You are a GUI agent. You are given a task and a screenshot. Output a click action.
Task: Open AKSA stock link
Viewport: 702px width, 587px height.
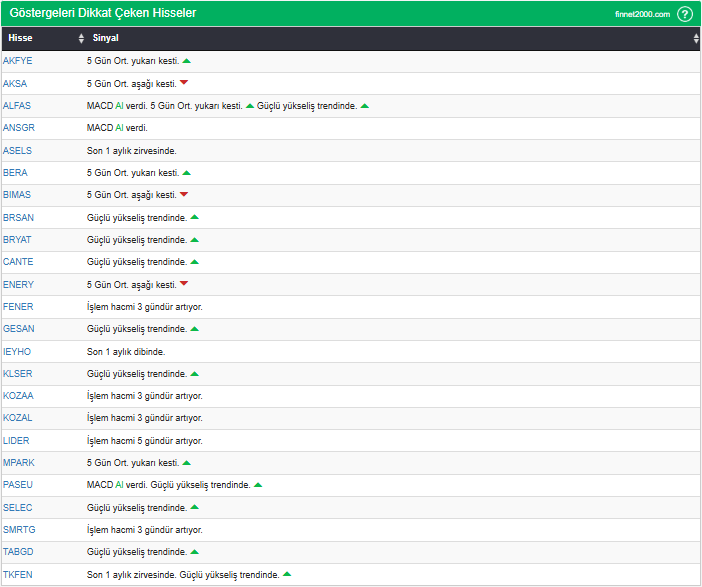coord(15,84)
